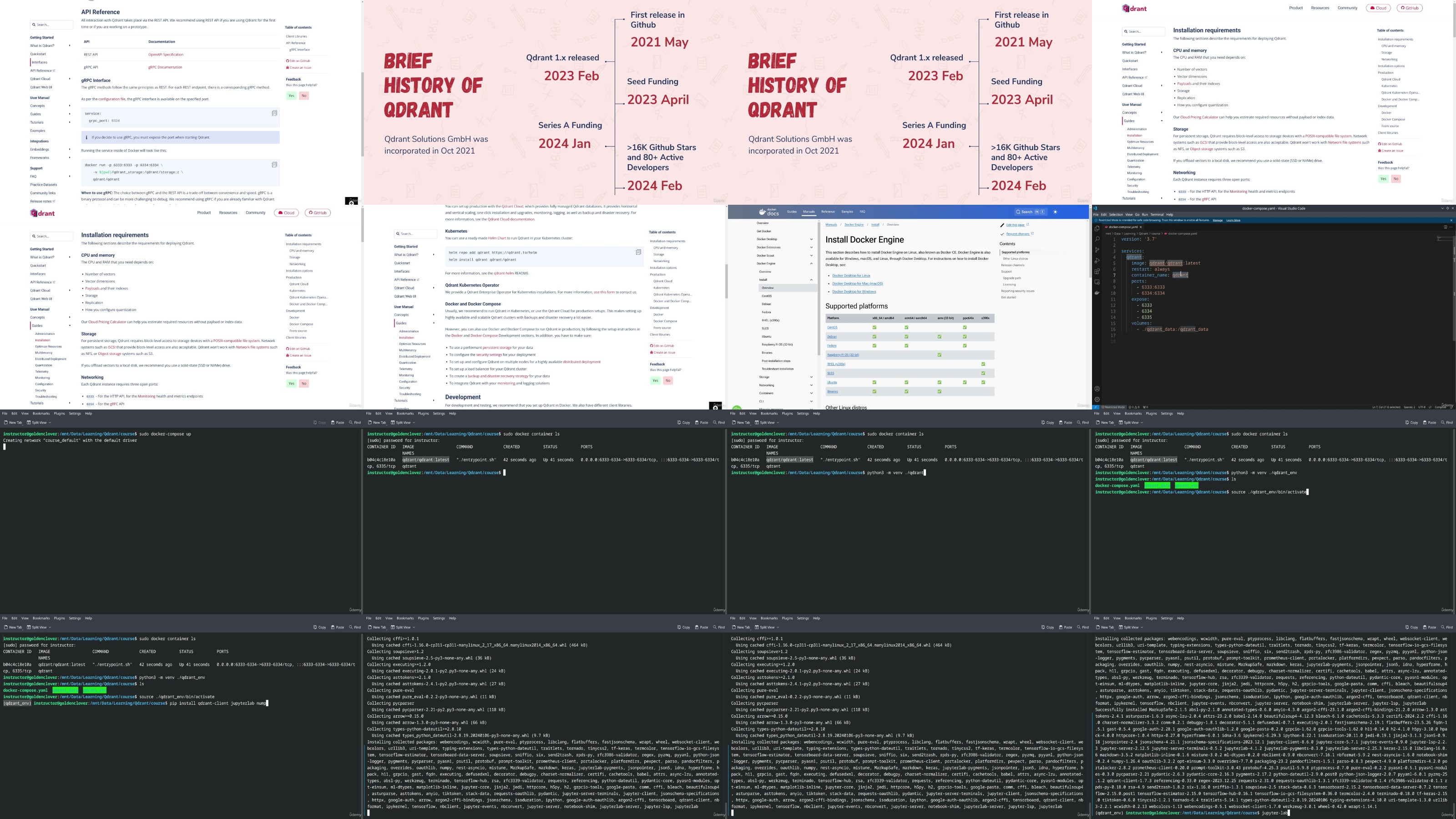Open the Go menu in VS Code

coord(1137,215)
